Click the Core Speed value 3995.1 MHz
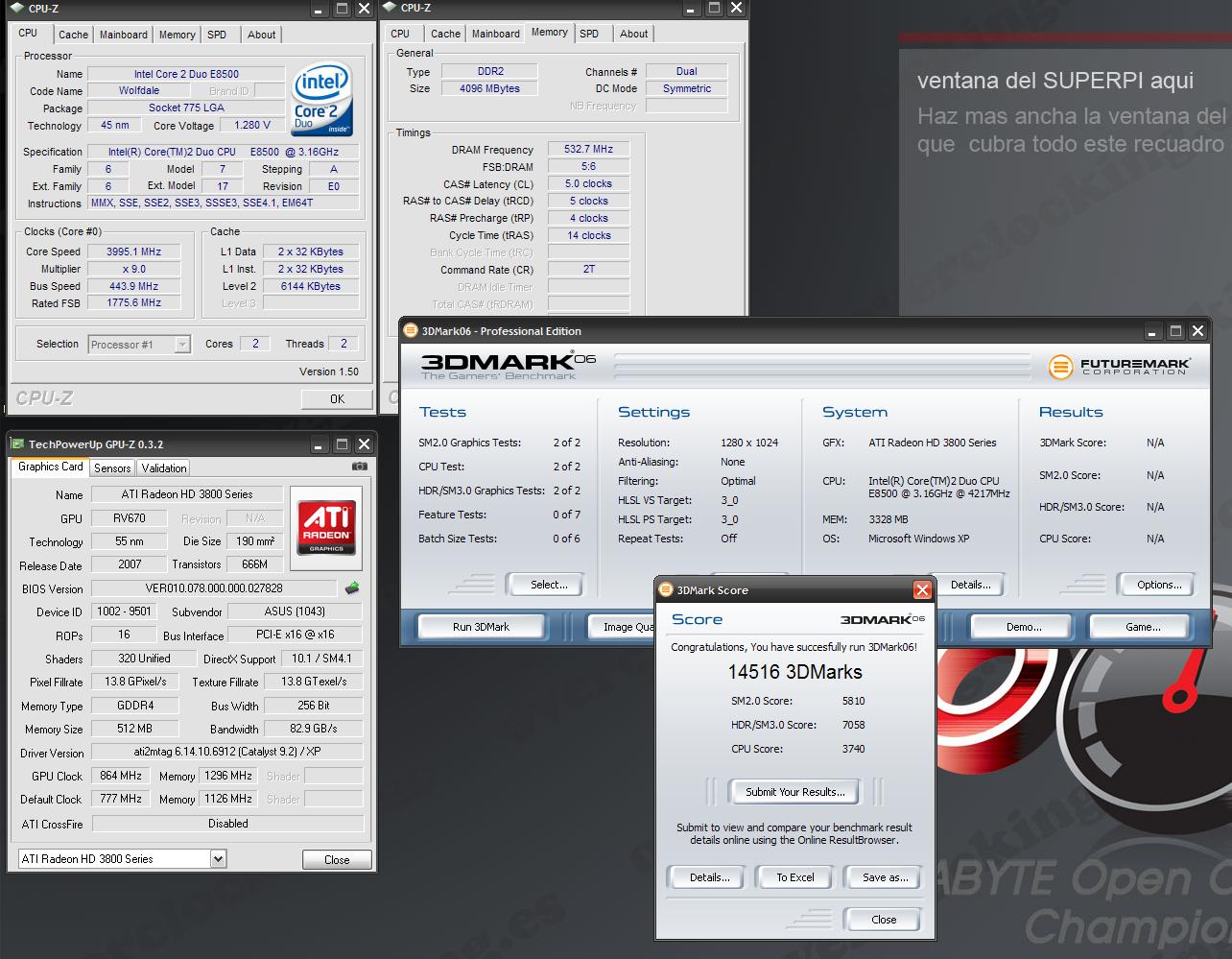 pyautogui.click(x=133, y=252)
